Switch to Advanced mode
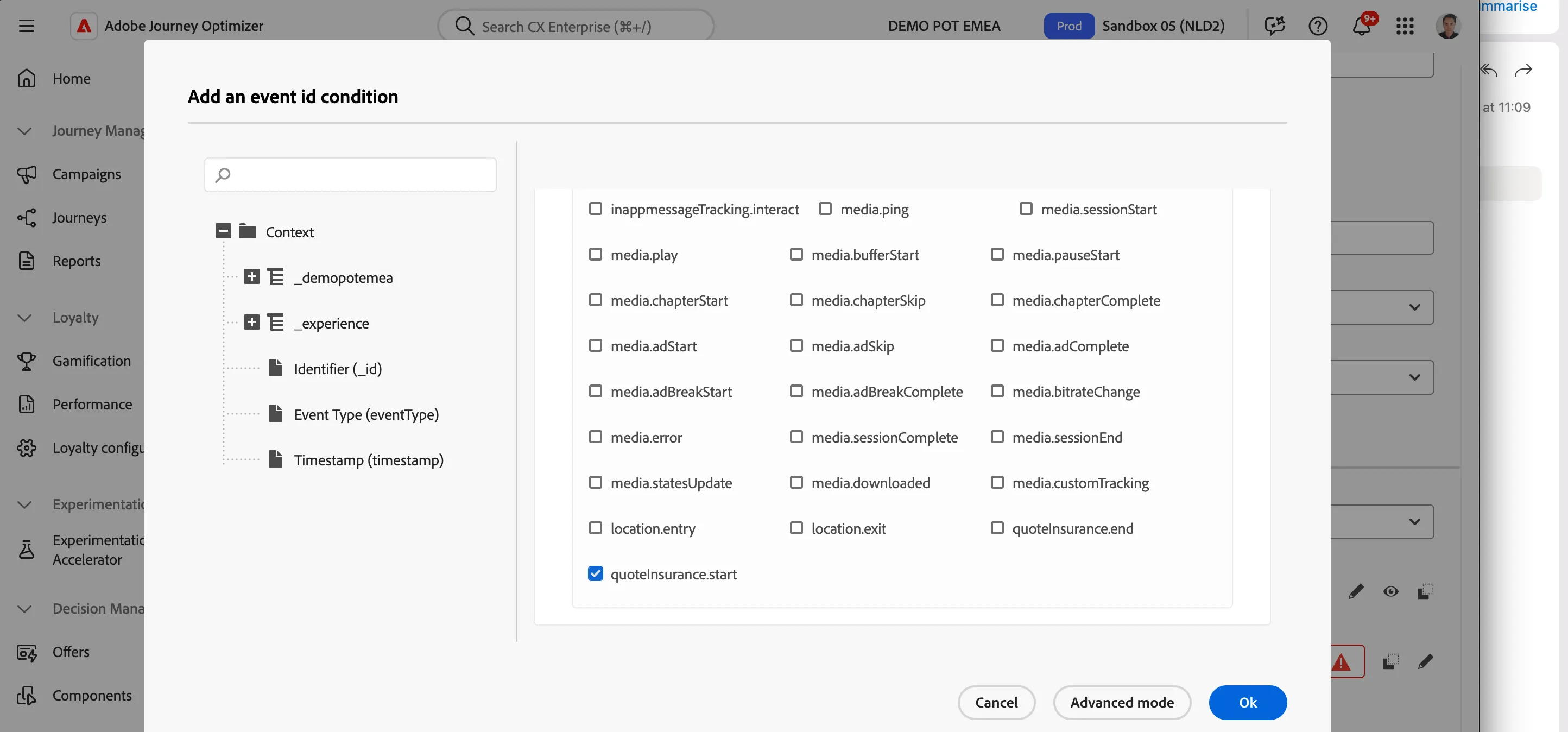The image size is (1568, 732). click(1122, 703)
